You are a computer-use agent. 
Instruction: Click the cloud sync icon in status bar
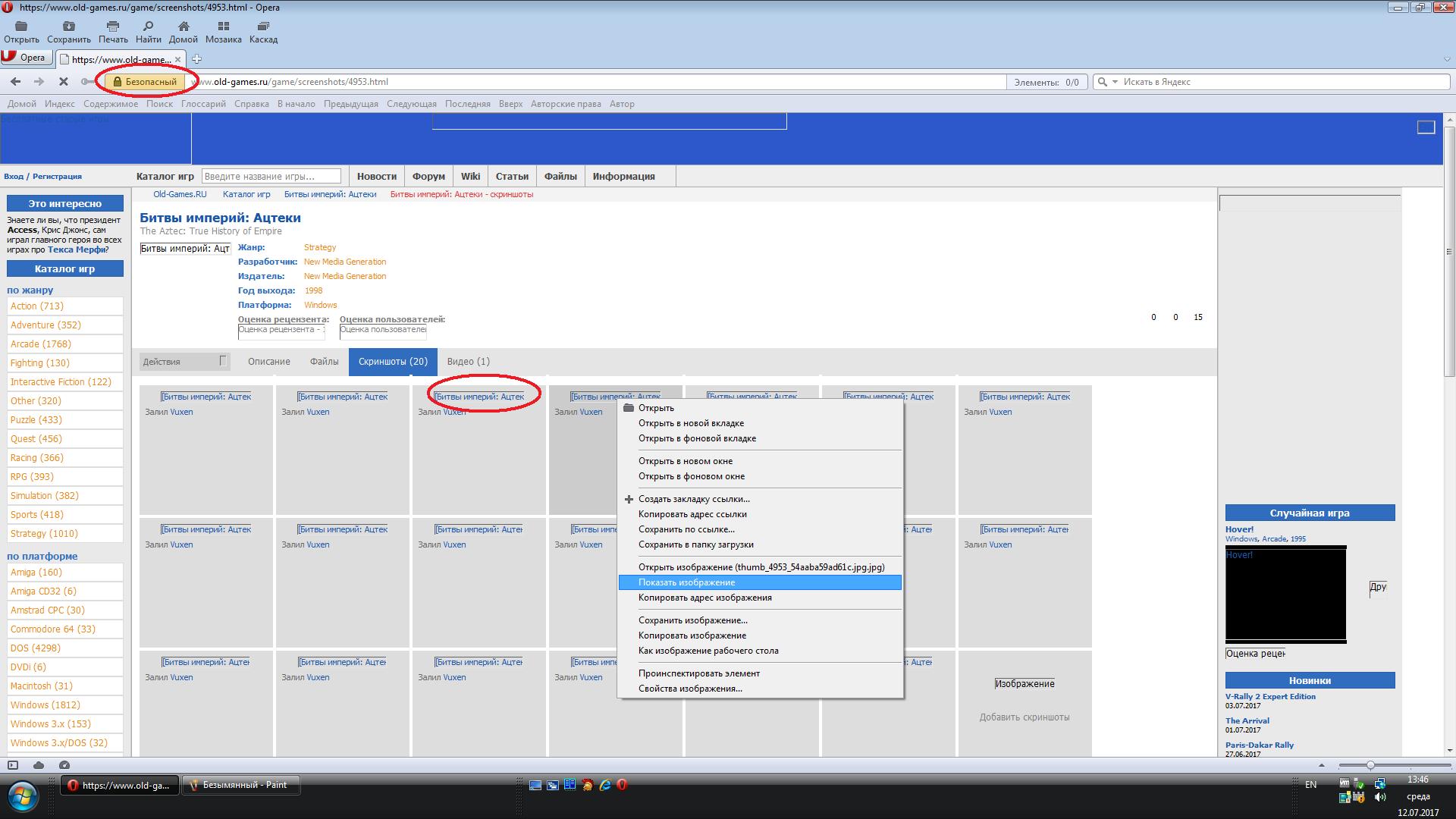[x=39, y=765]
